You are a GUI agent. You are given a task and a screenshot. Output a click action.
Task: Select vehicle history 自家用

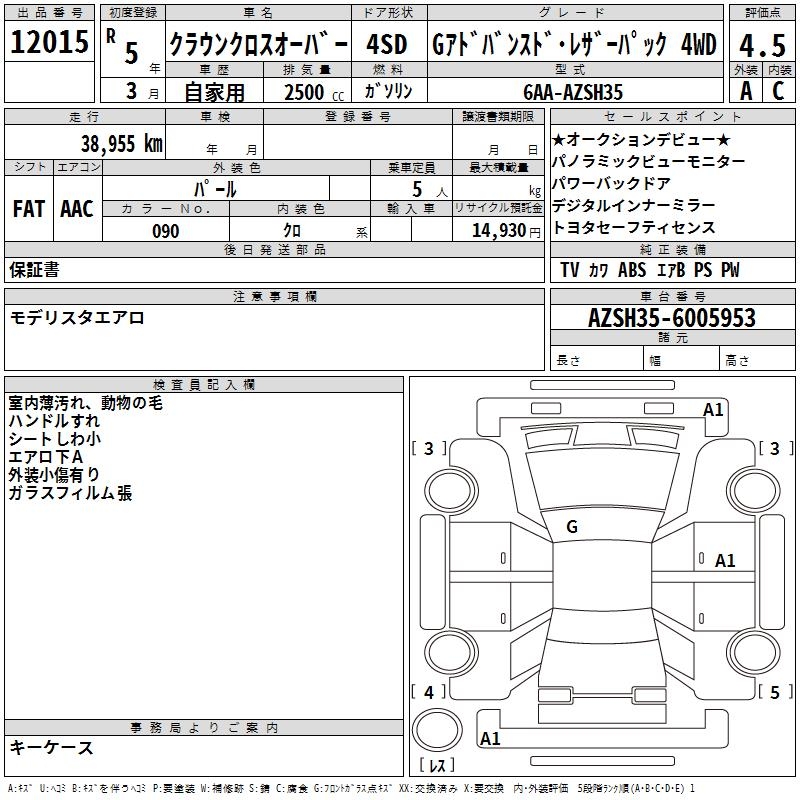pyautogui.click(x=214, y=92)
